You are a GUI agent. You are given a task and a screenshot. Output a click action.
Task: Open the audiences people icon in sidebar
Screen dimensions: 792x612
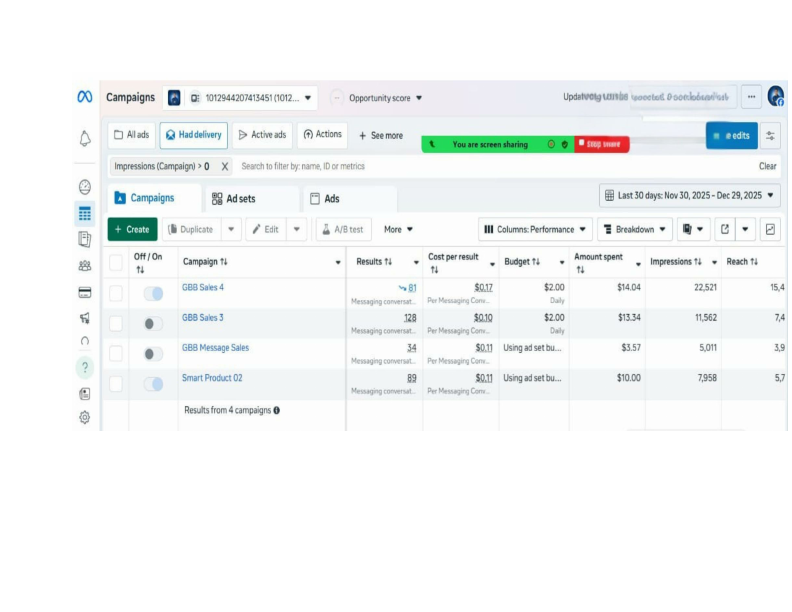(85, 266)
